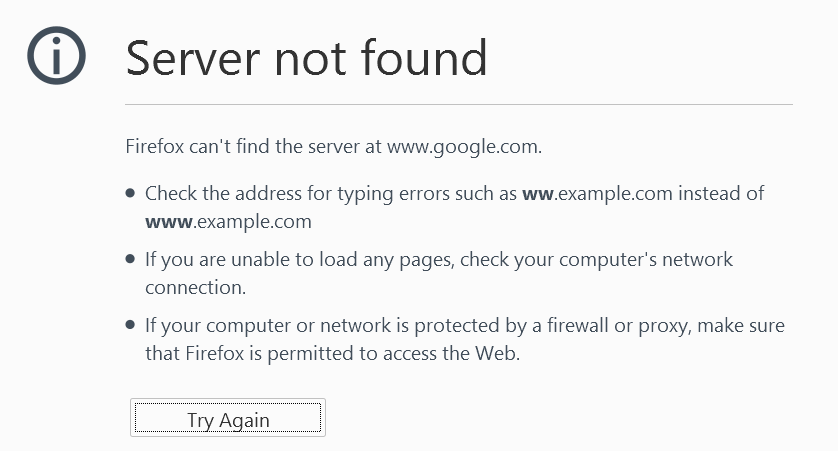The height and width of the screenshot is (451, 838).
Task: Click the bullet dot before "If your computer or network"
Action: point(131,326)
